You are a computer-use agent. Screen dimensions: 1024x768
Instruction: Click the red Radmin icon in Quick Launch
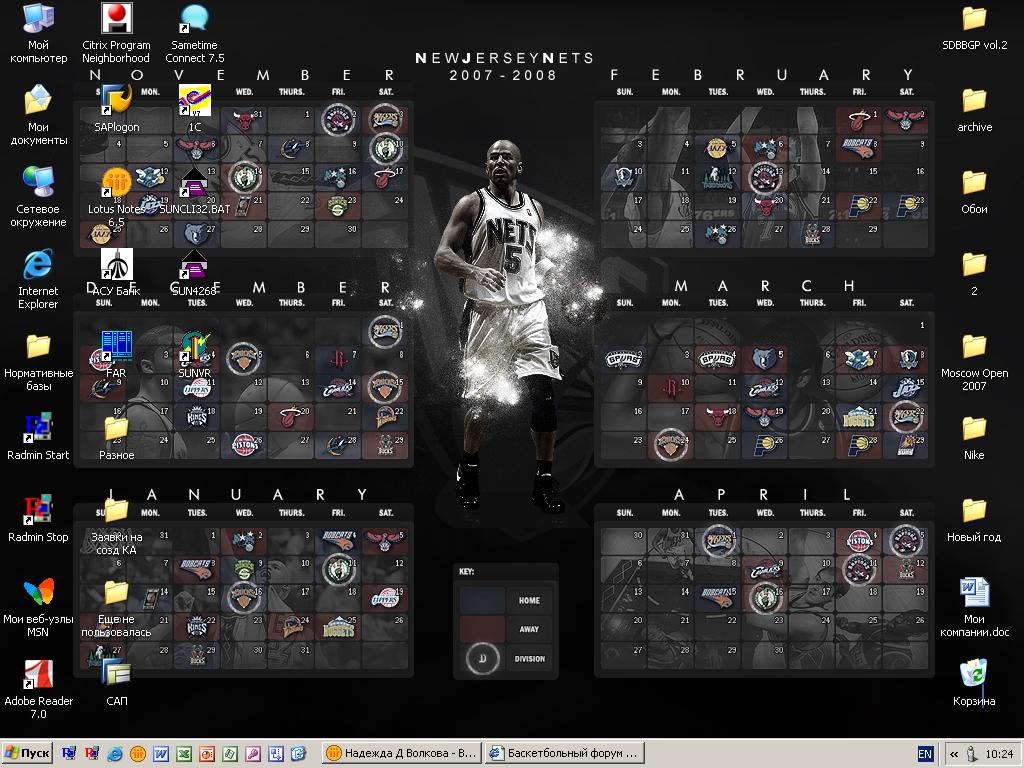91,754
